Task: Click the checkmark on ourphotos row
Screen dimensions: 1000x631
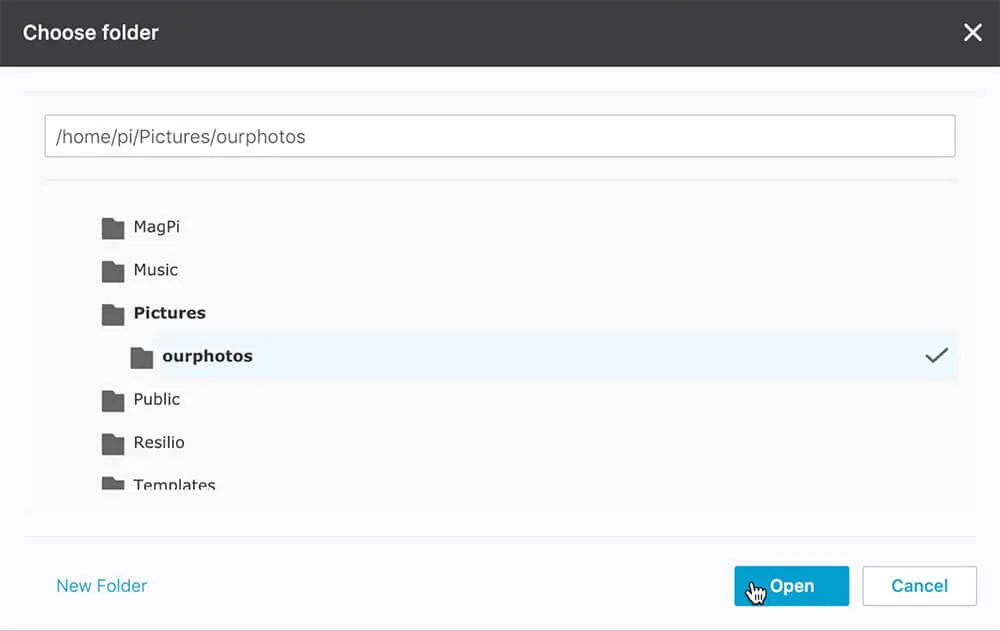Action: (936, 355)
